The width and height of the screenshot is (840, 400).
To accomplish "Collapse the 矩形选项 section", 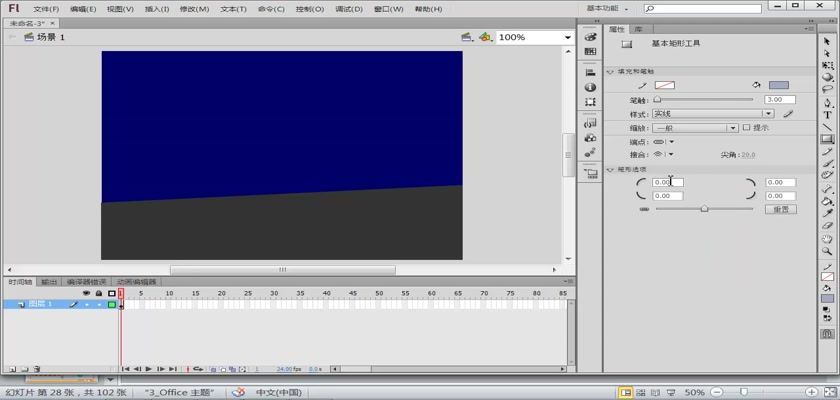I will (610, 169).
